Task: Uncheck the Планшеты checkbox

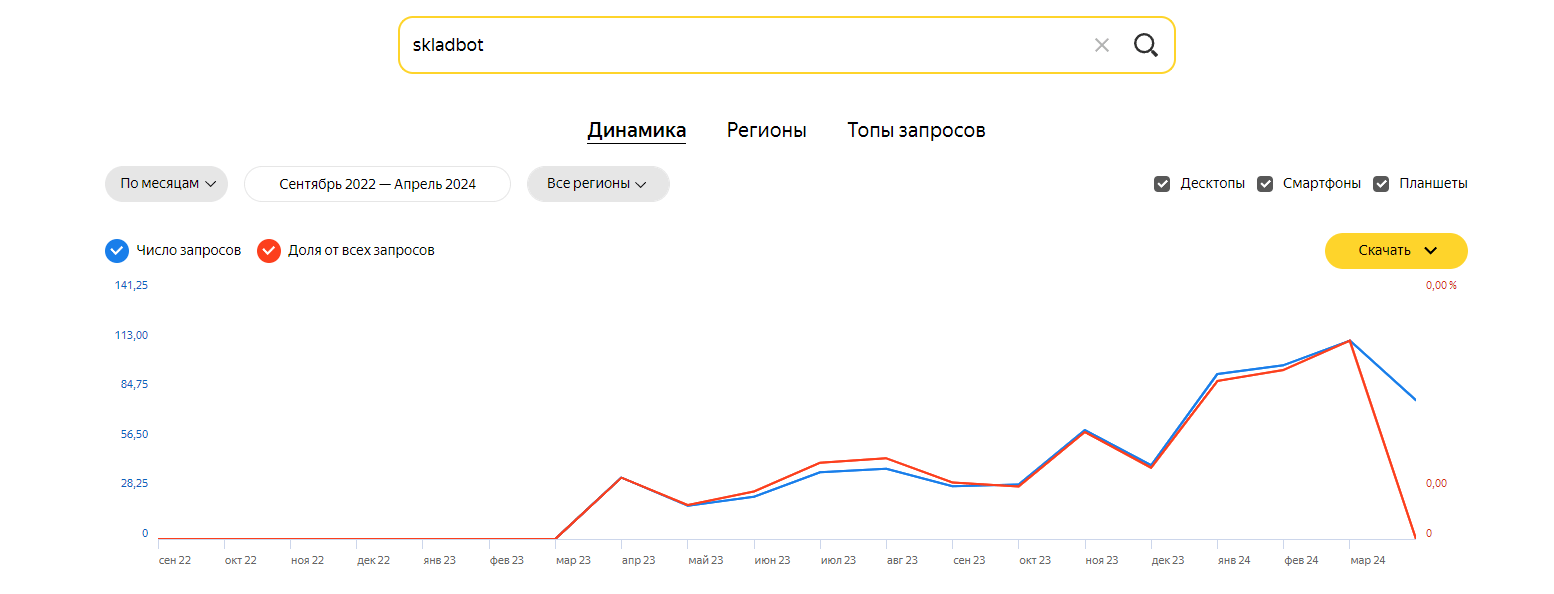Action: 1382,184
